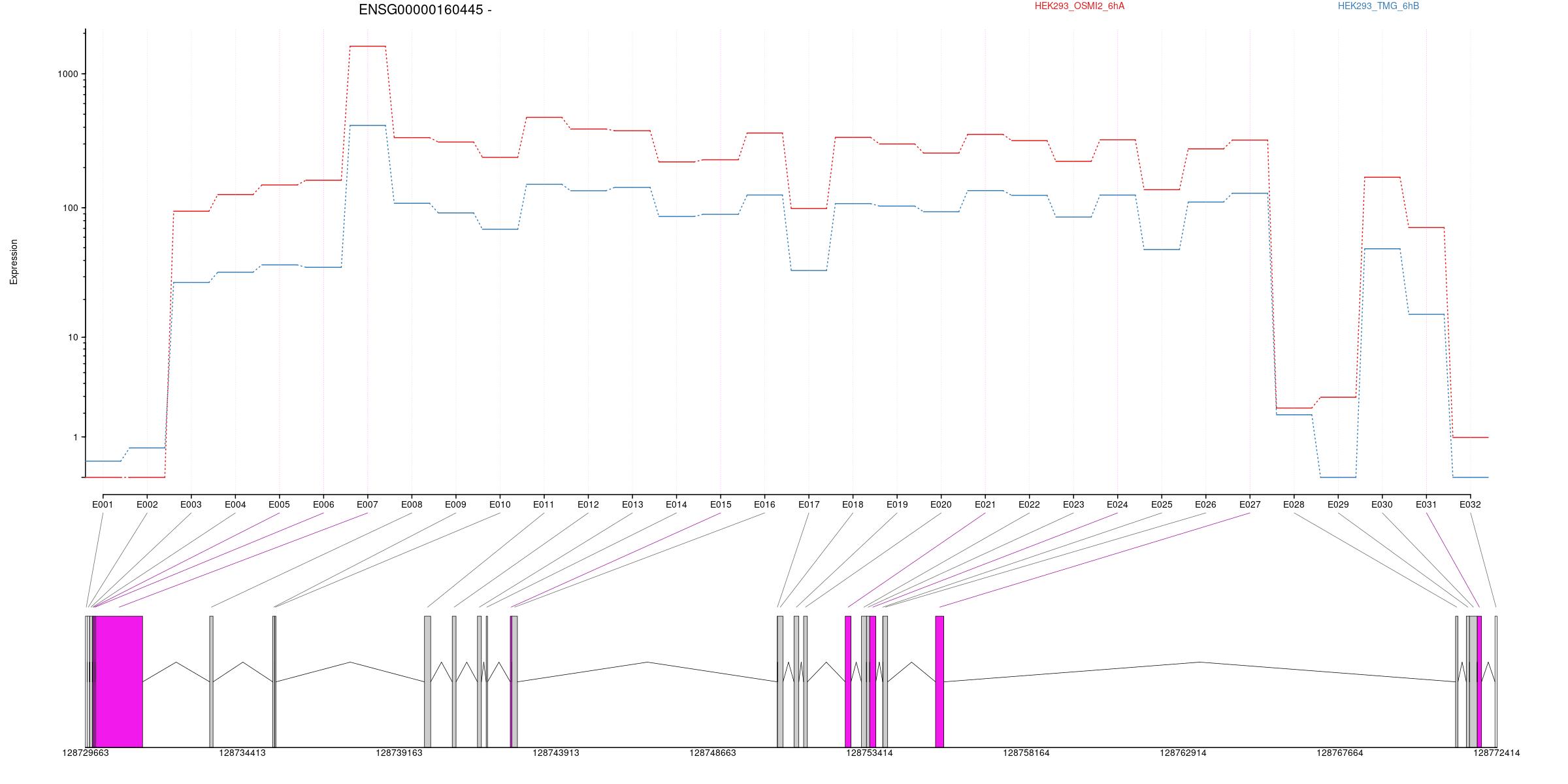
Task: Click the 1 y-axis tick label
Action: 76,437
